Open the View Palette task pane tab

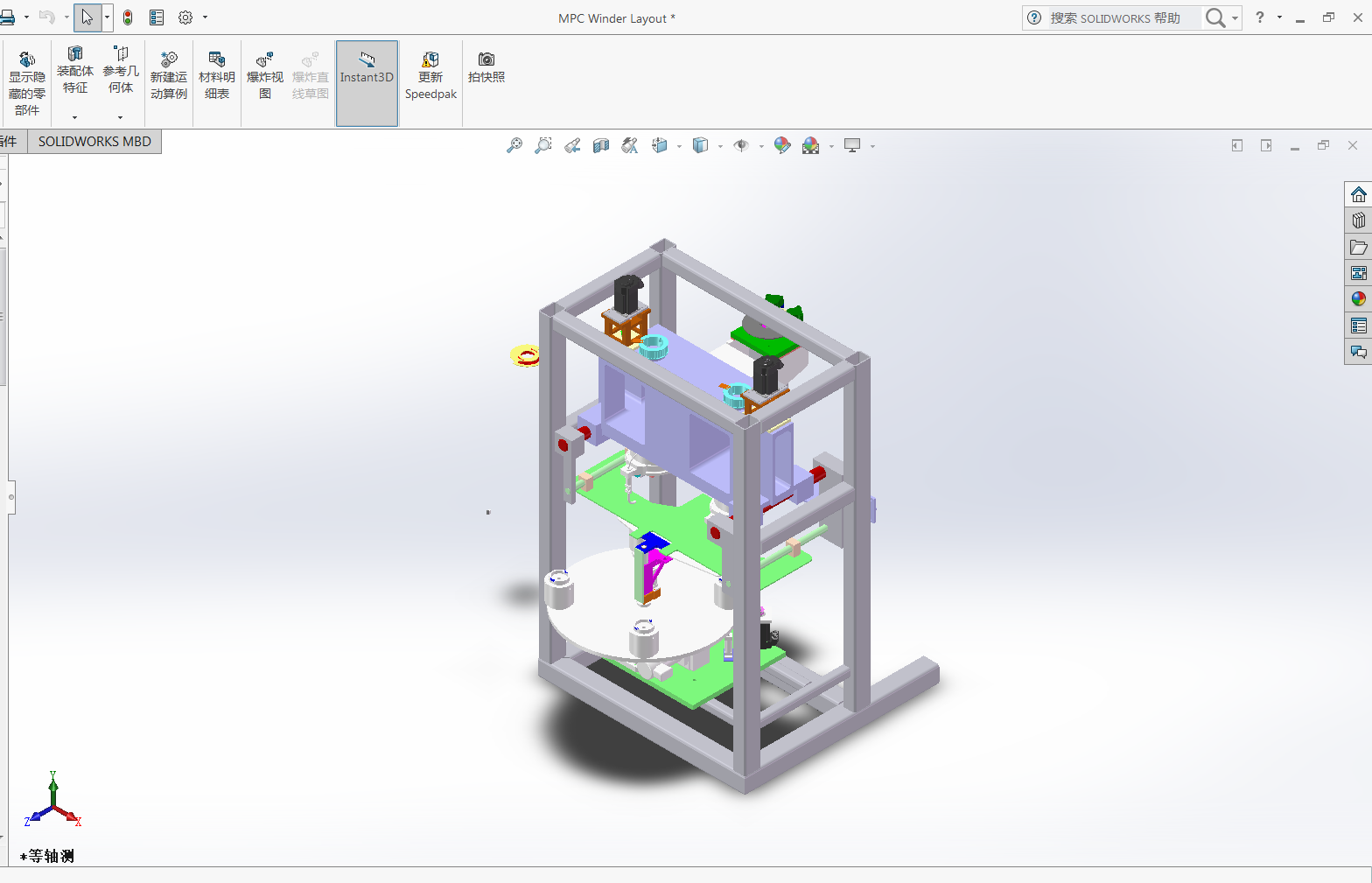(1359, 273)
